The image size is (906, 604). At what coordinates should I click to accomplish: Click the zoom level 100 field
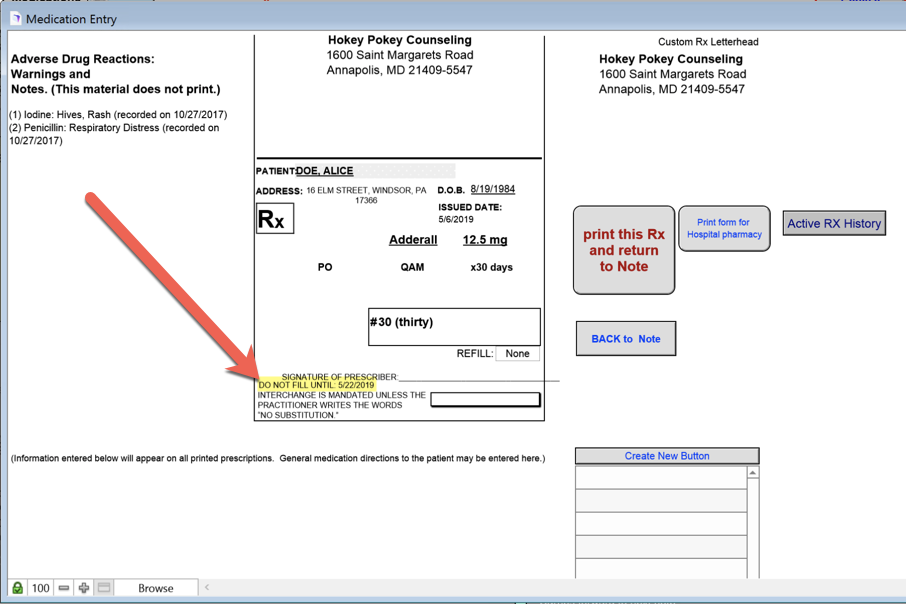click(41, 588)
